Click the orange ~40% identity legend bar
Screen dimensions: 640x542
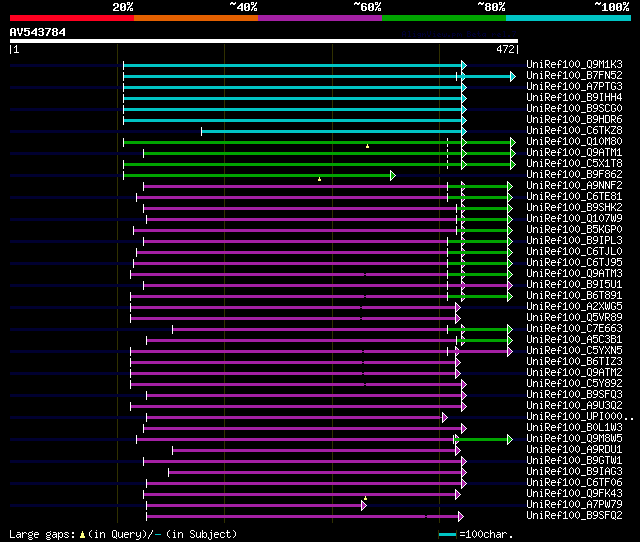point(196,18)
